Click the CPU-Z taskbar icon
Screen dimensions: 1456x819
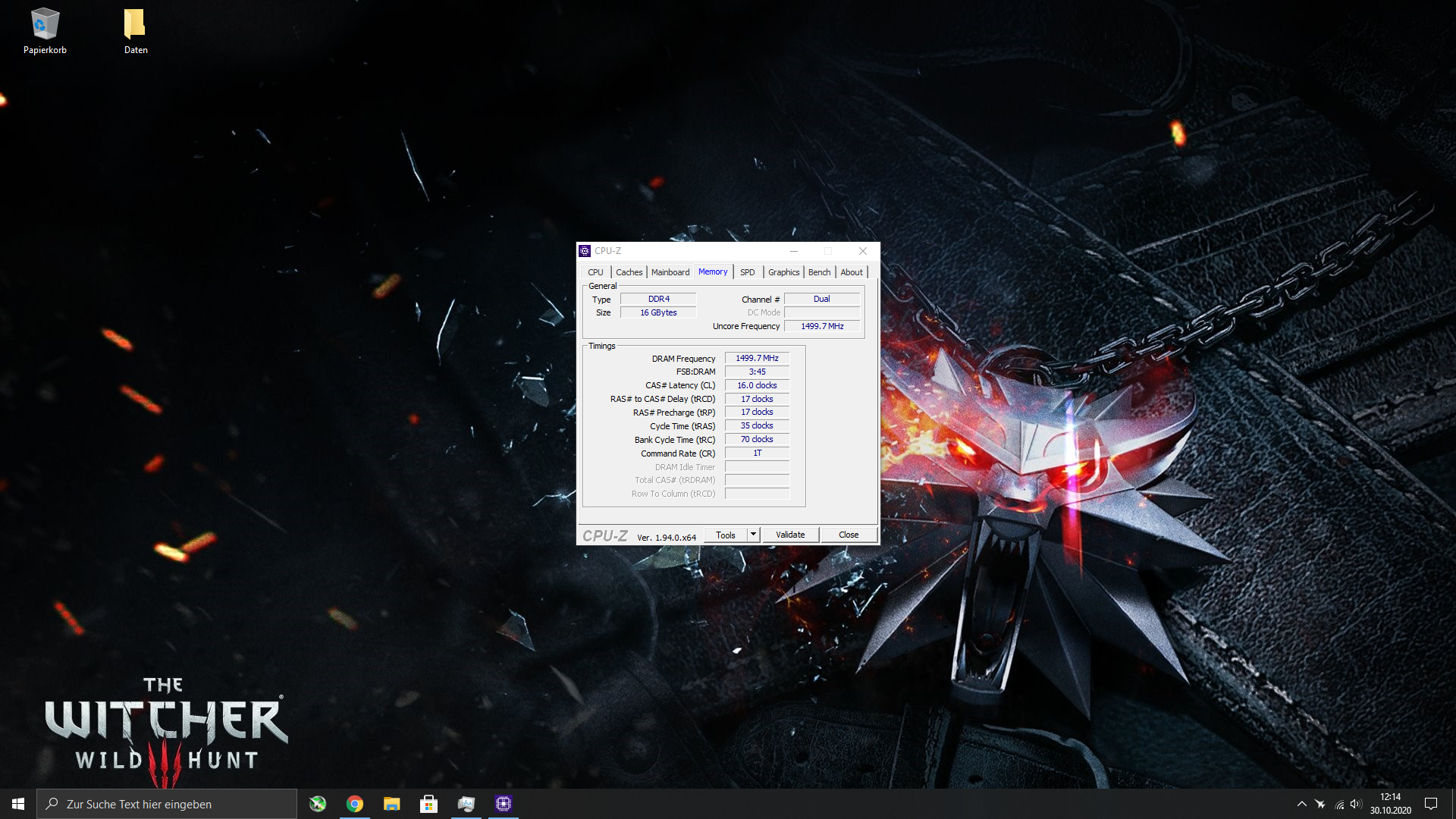pos(504,804)
